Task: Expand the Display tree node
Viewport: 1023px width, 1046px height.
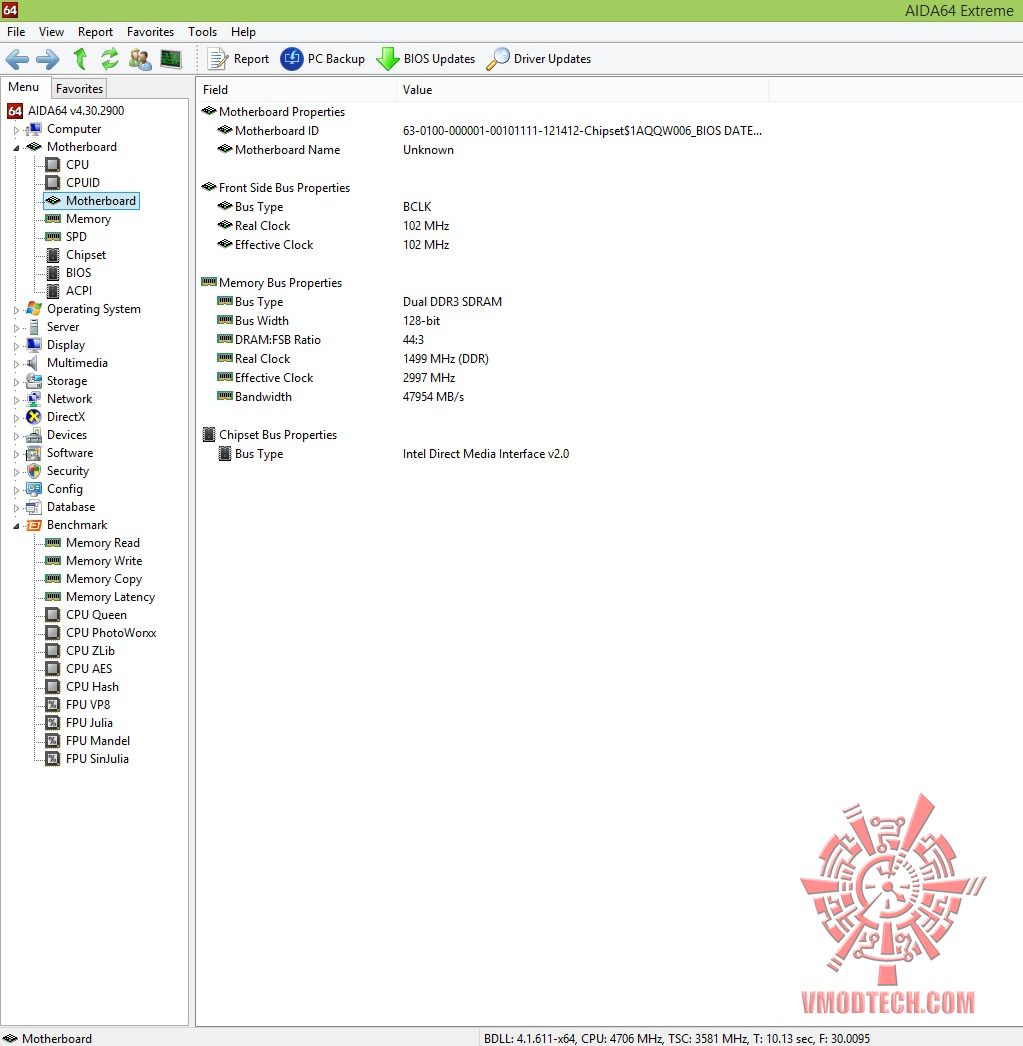Action: tap(17, 346)
